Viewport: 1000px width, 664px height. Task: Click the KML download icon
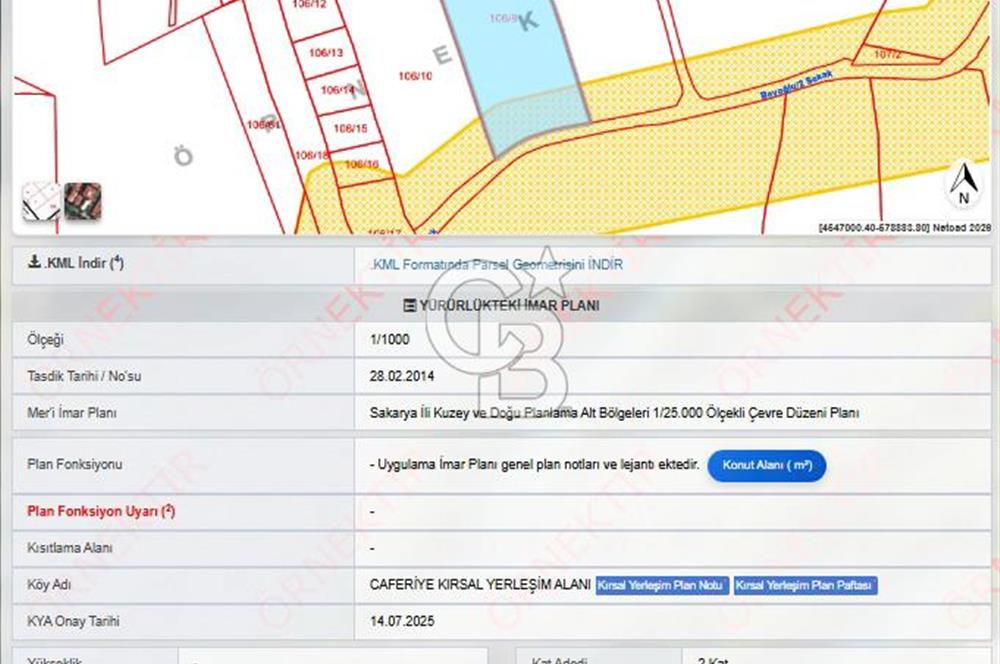point(34,262)
